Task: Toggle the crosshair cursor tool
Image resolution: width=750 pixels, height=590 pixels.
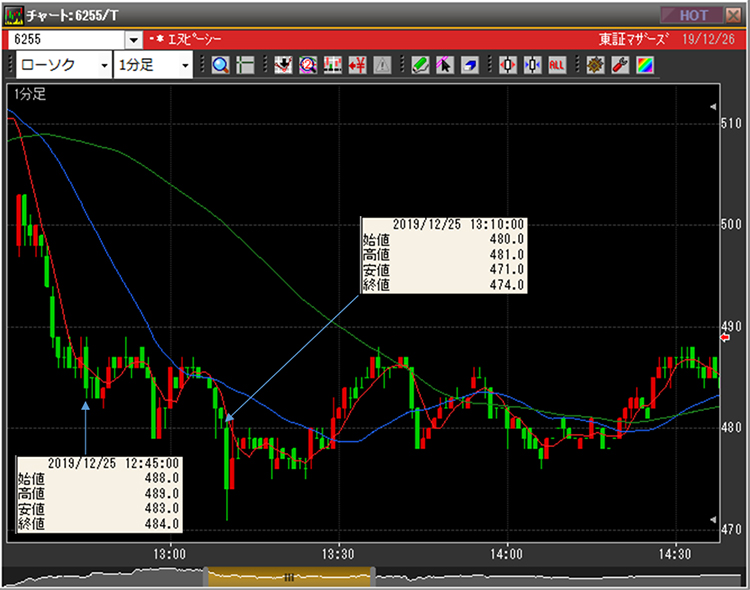Action: point(245,65)
